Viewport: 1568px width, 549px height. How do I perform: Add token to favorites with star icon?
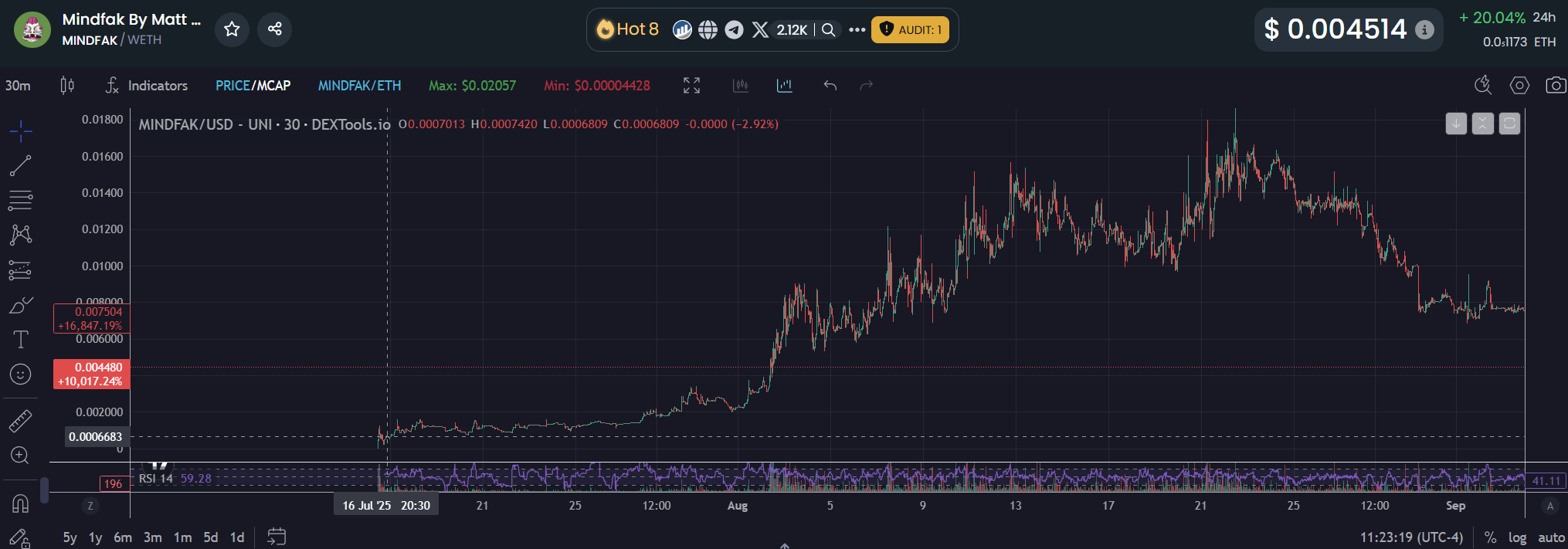pos(232,29)
